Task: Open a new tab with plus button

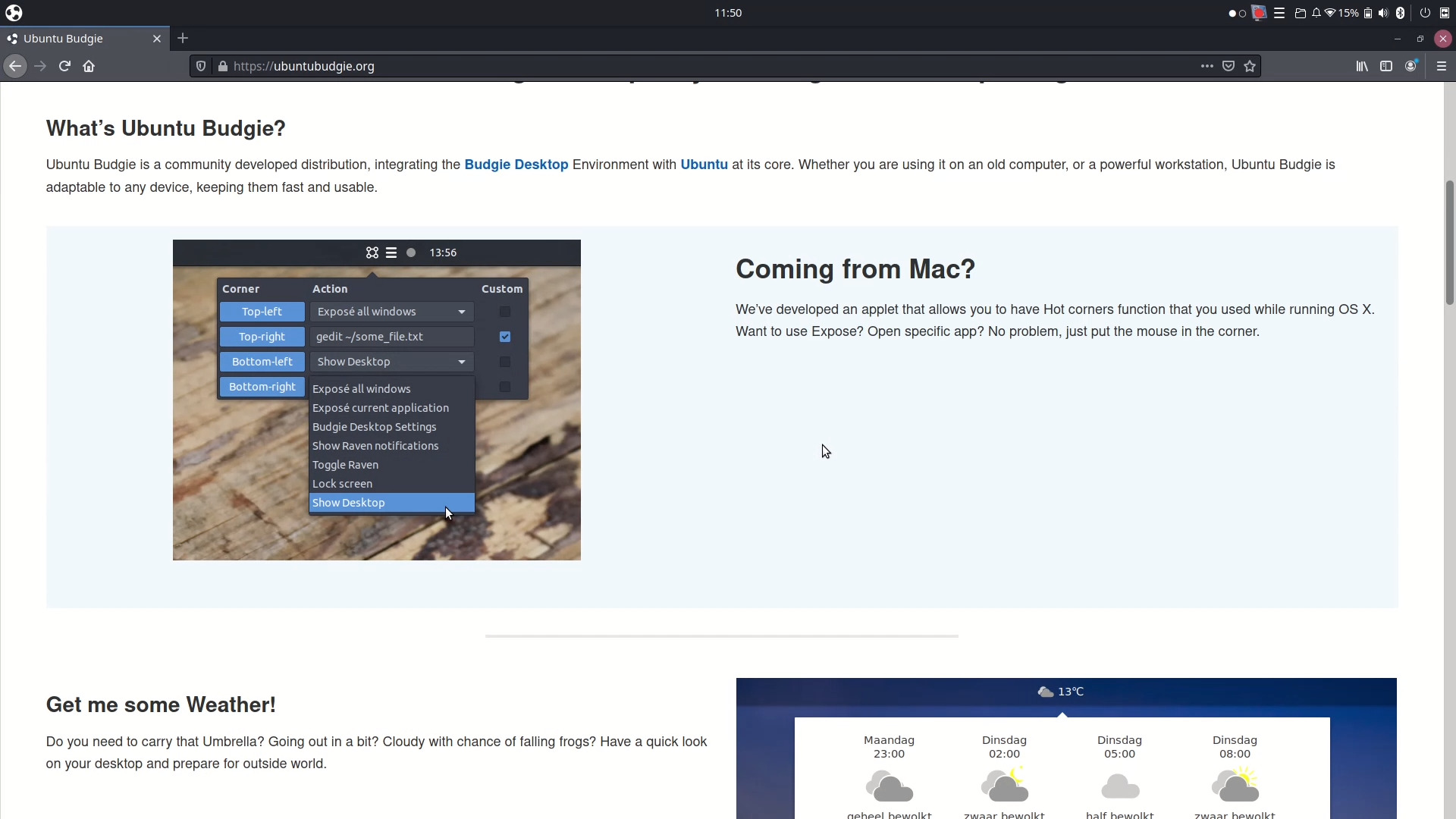Action: [183, 38]
